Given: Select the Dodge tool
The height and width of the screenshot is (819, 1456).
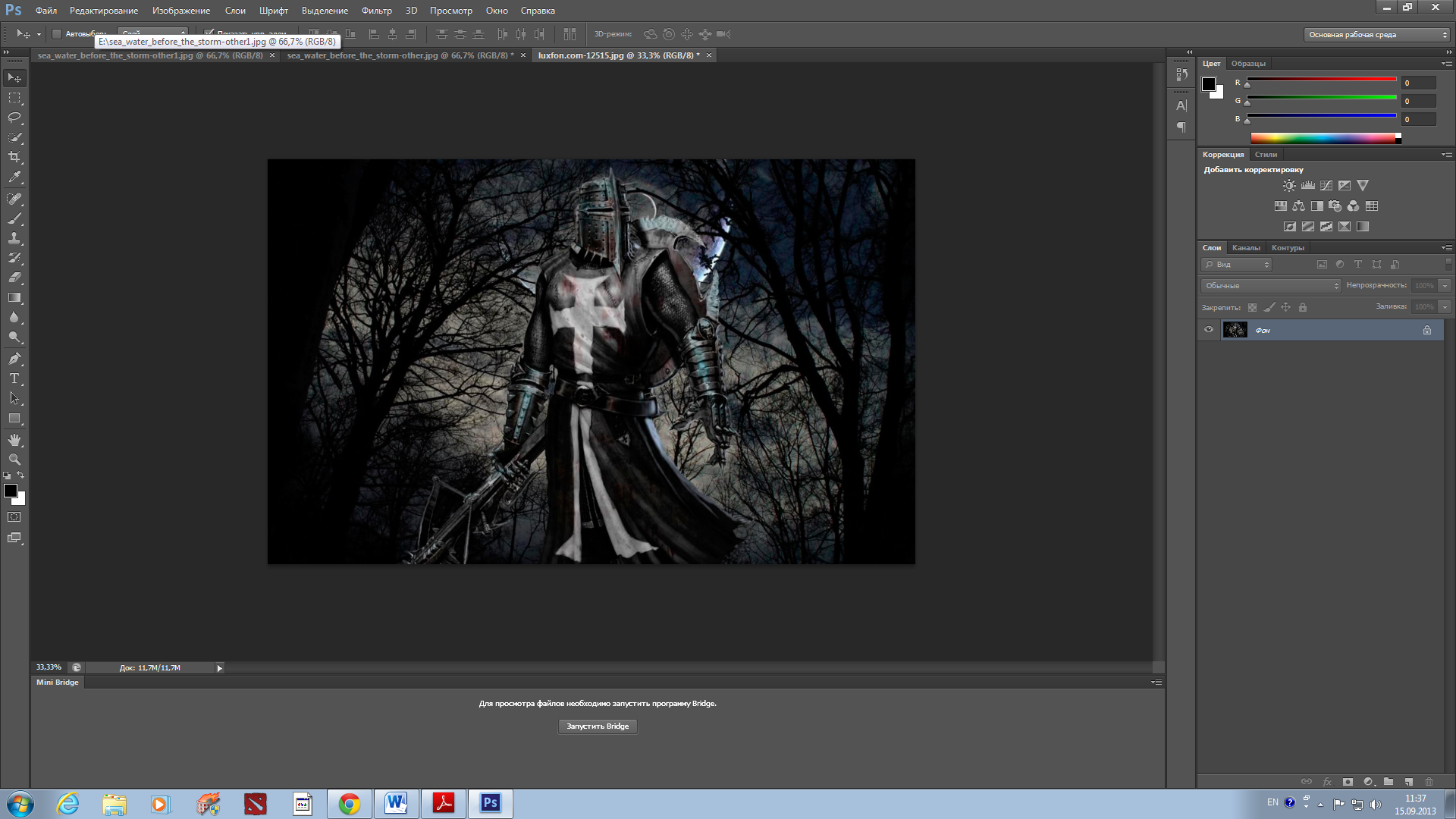Looking at the screenshot, I should [14, 337].
